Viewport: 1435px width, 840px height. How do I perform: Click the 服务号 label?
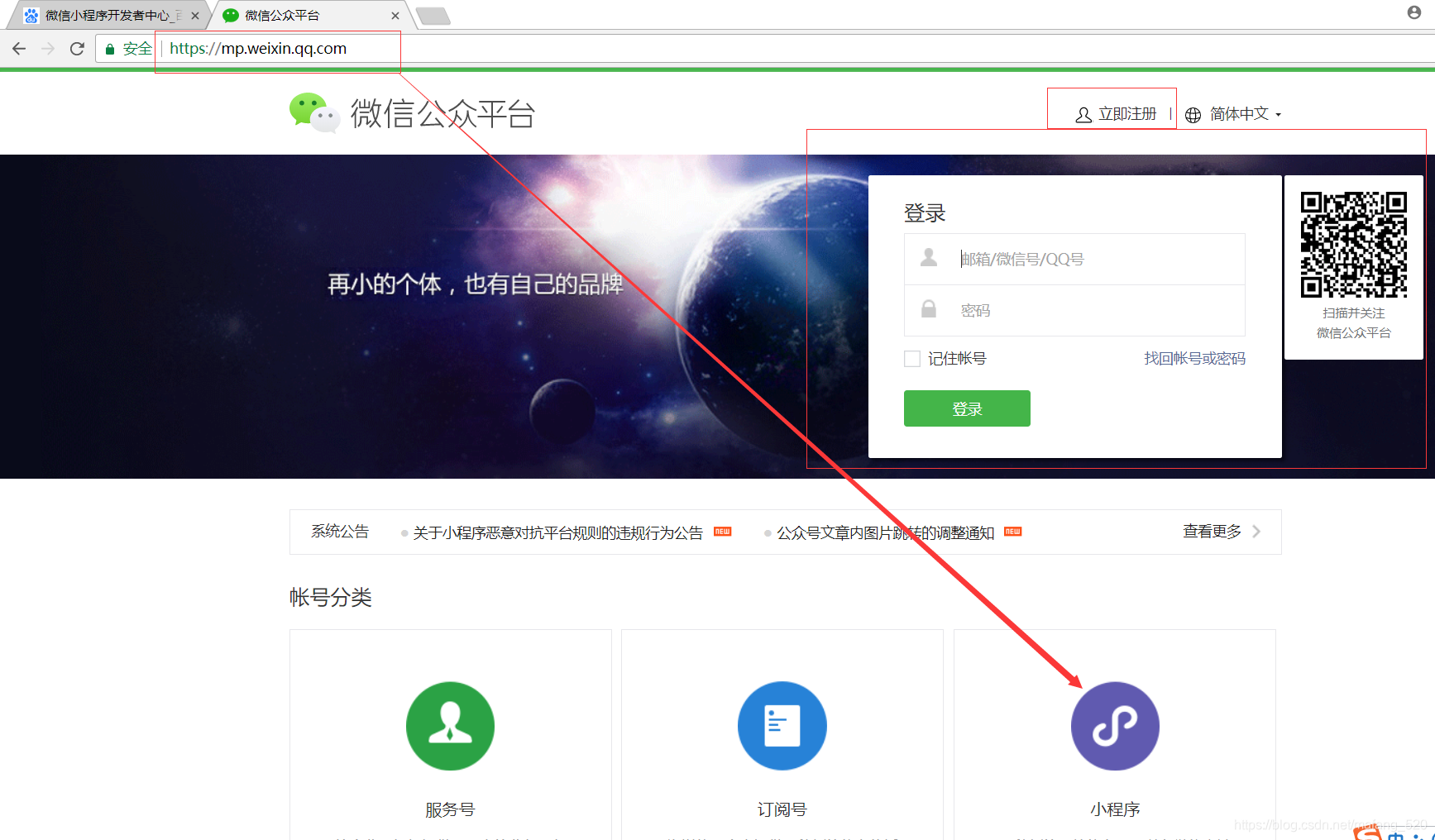coord(450,809)
